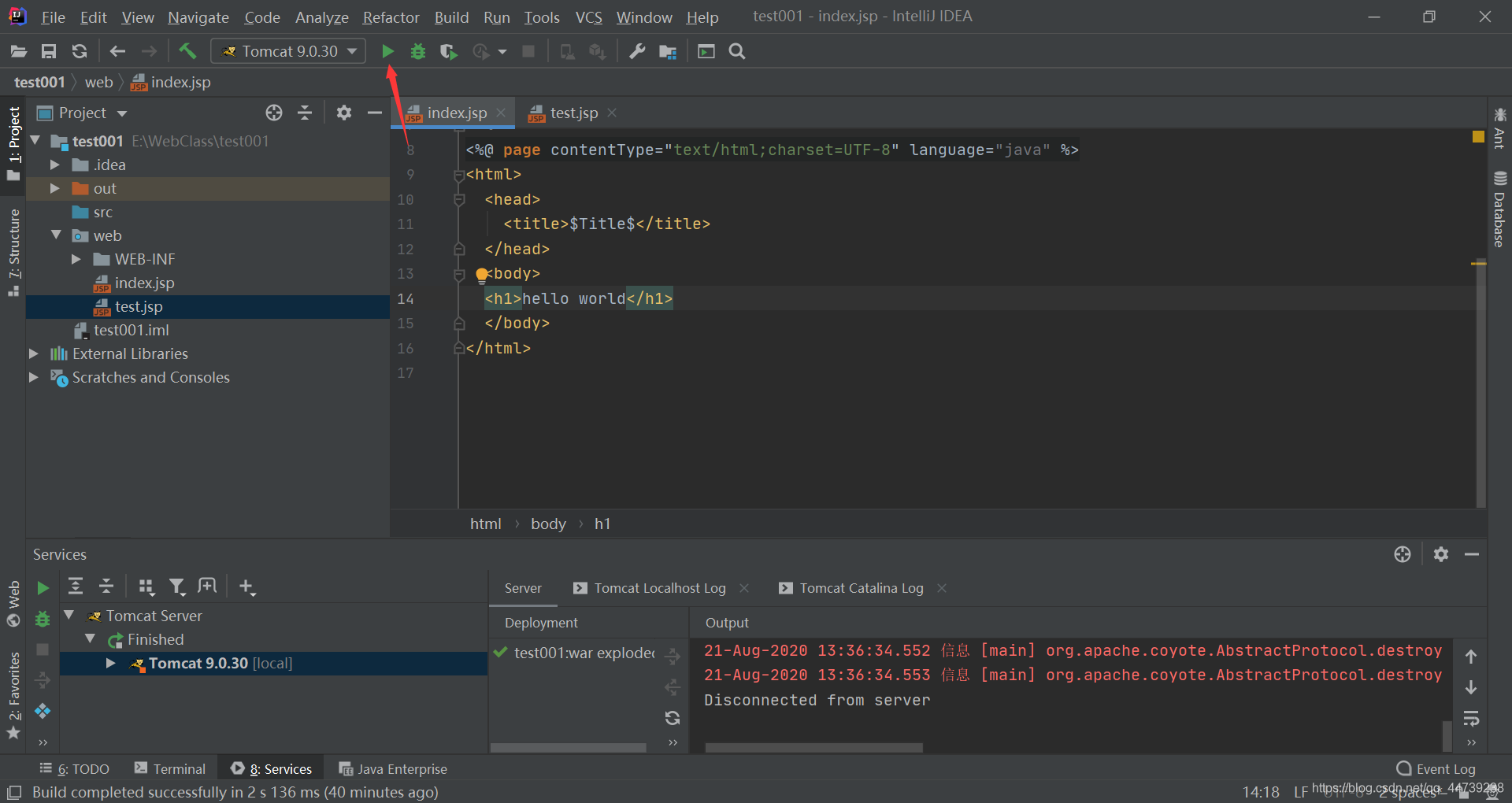Expand Tomcat 9.0.30 [local] node

tap(111, 663)
